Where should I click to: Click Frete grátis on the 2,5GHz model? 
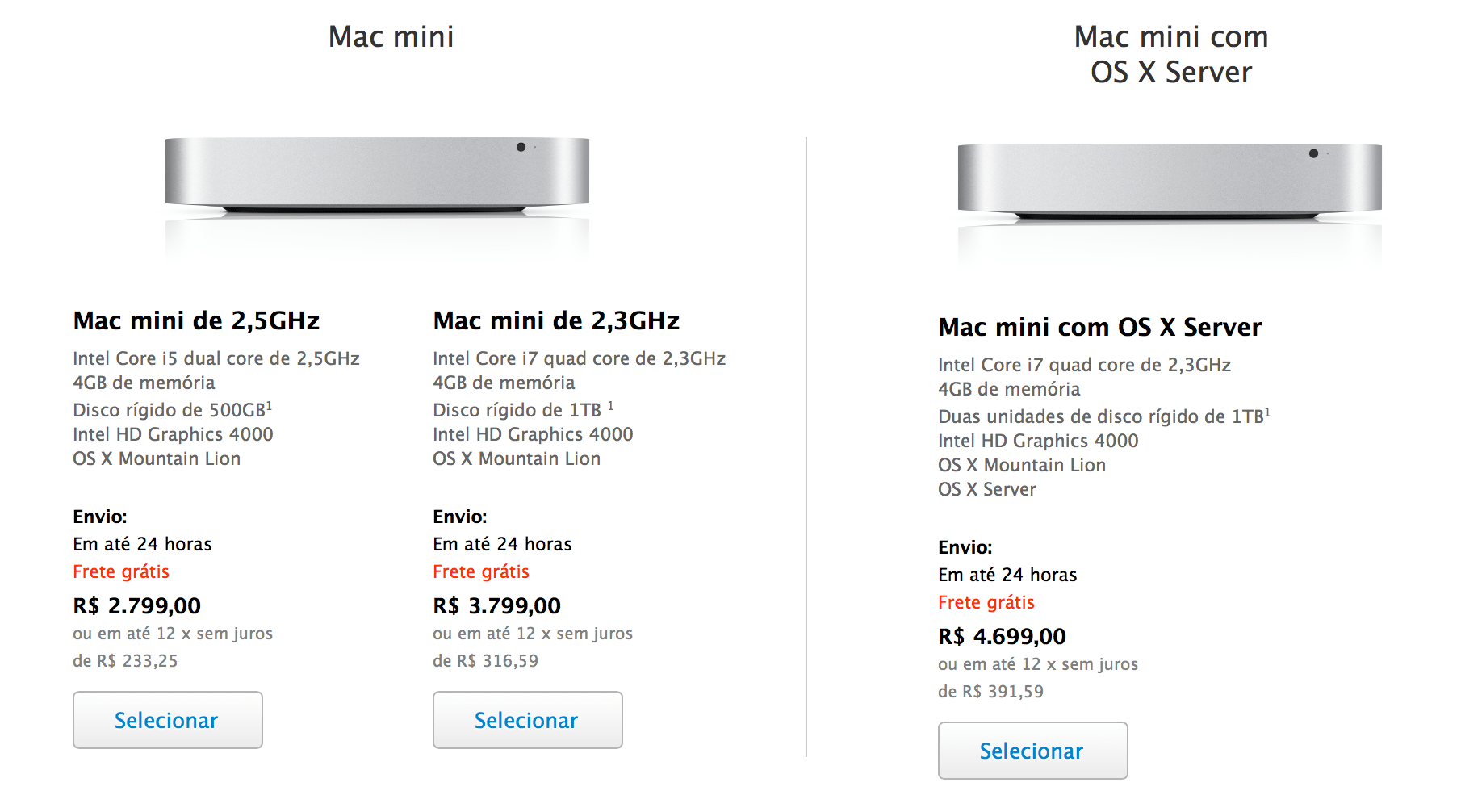pyautogui.click(x=121, y=571)
